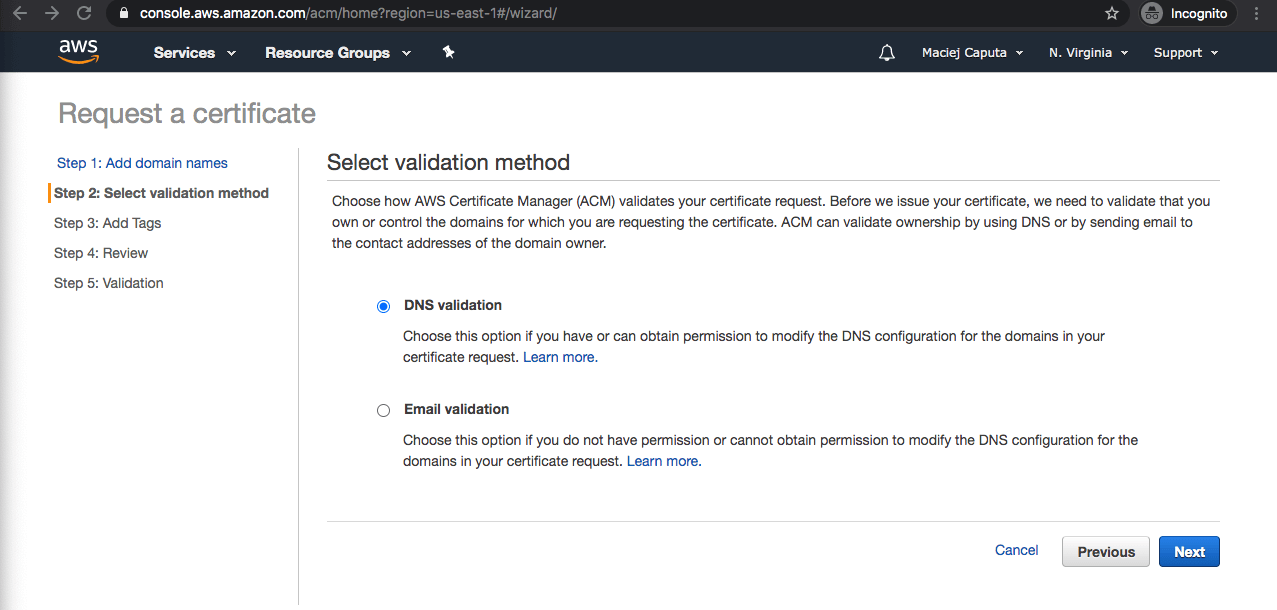The width and height of the screenshot is (1277, 610).
Task: Open the Maciej Caputa account menu
Action: 972,53
